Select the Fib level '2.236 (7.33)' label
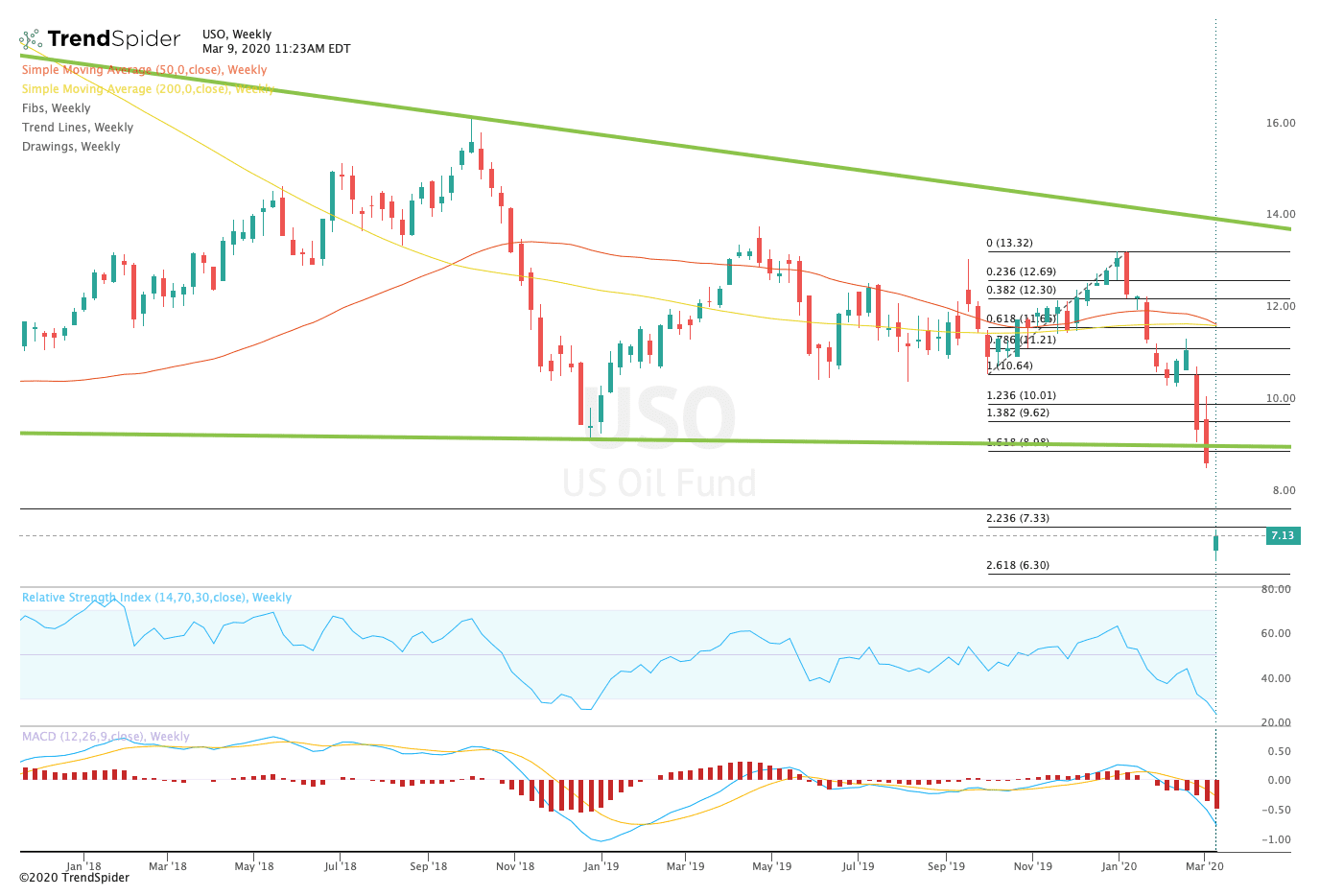The image size is (1320, 896). click(x=1018, y=519)
